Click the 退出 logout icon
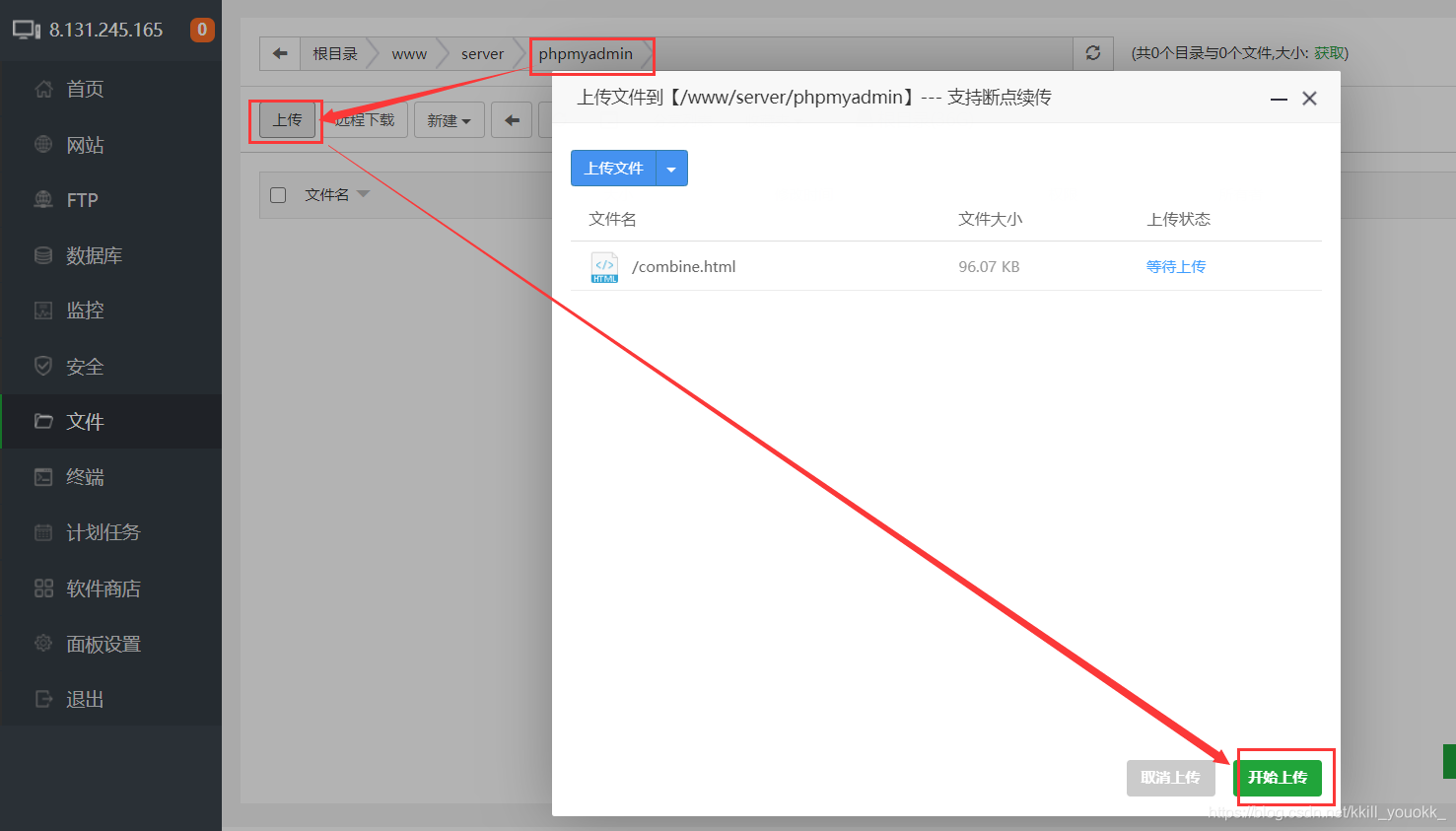The height and width of the screenshot is (831, 1456). (43, 699)
